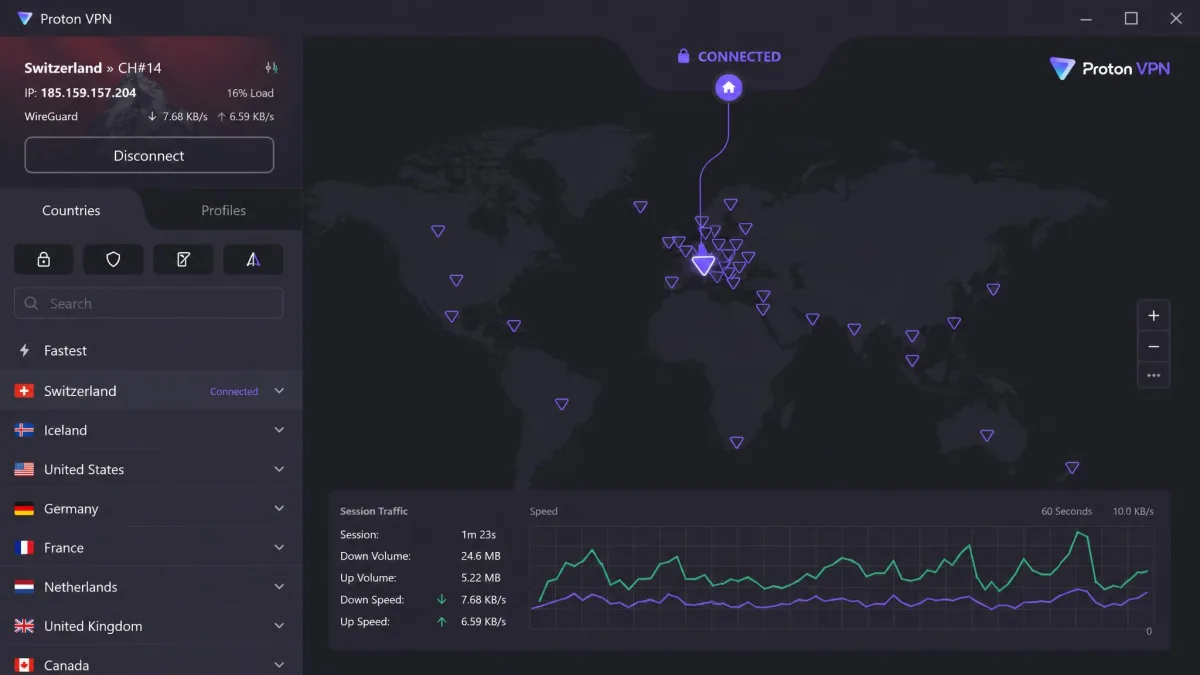Screen dimensions: 1200x675
Task: Click the home icon under CONNECTED
Action: pyautogui.click(x=729, y=87)
